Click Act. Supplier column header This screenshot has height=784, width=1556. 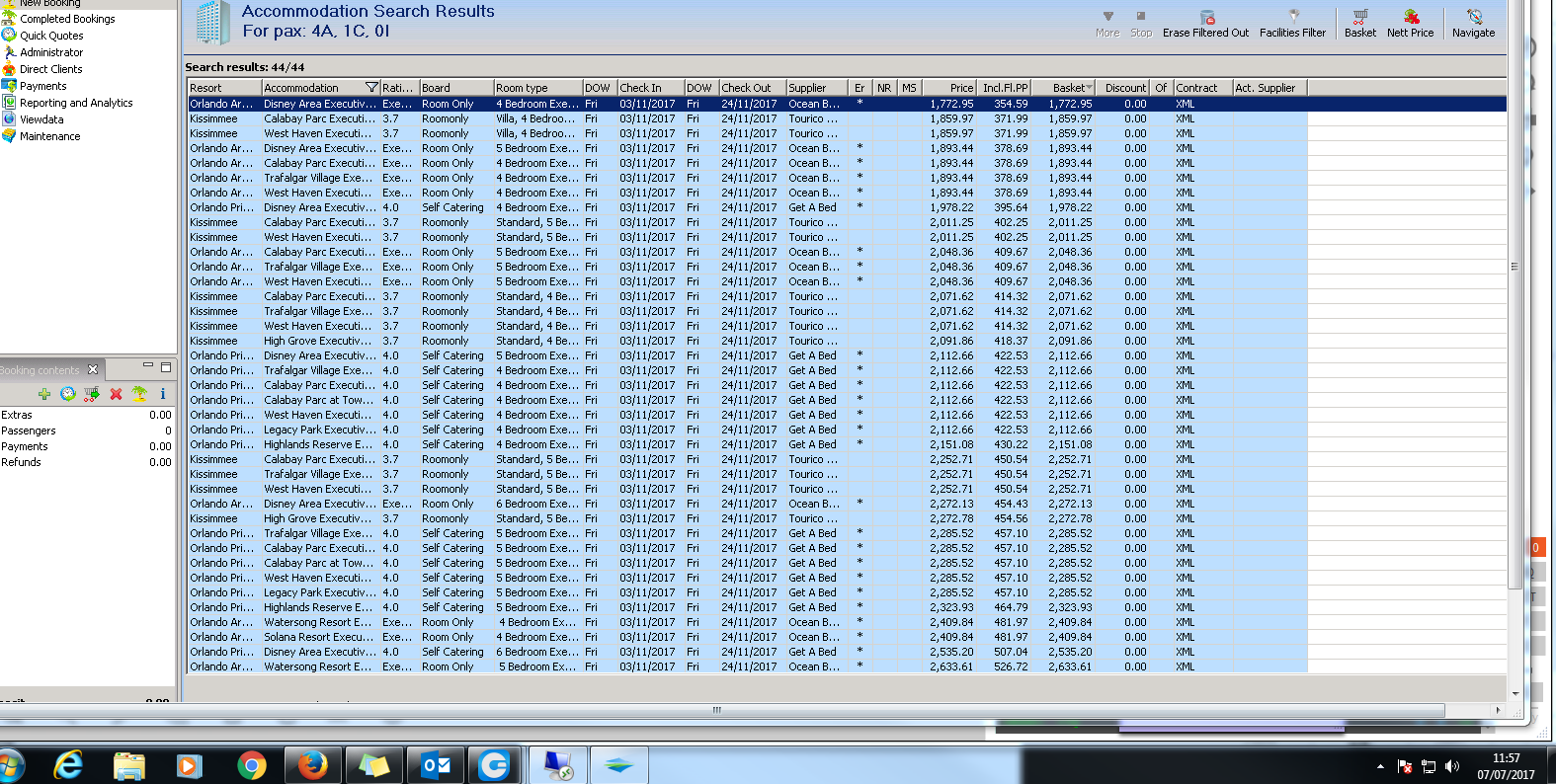(x=1269, y=88)
